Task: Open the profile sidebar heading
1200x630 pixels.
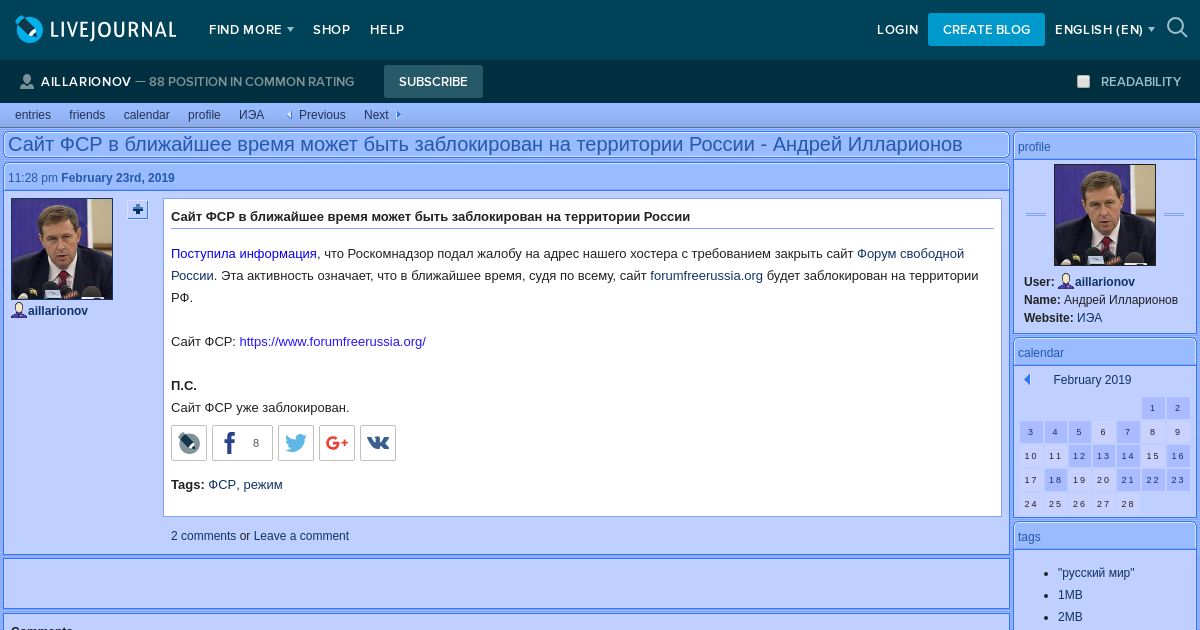Action: point(1034,147)
